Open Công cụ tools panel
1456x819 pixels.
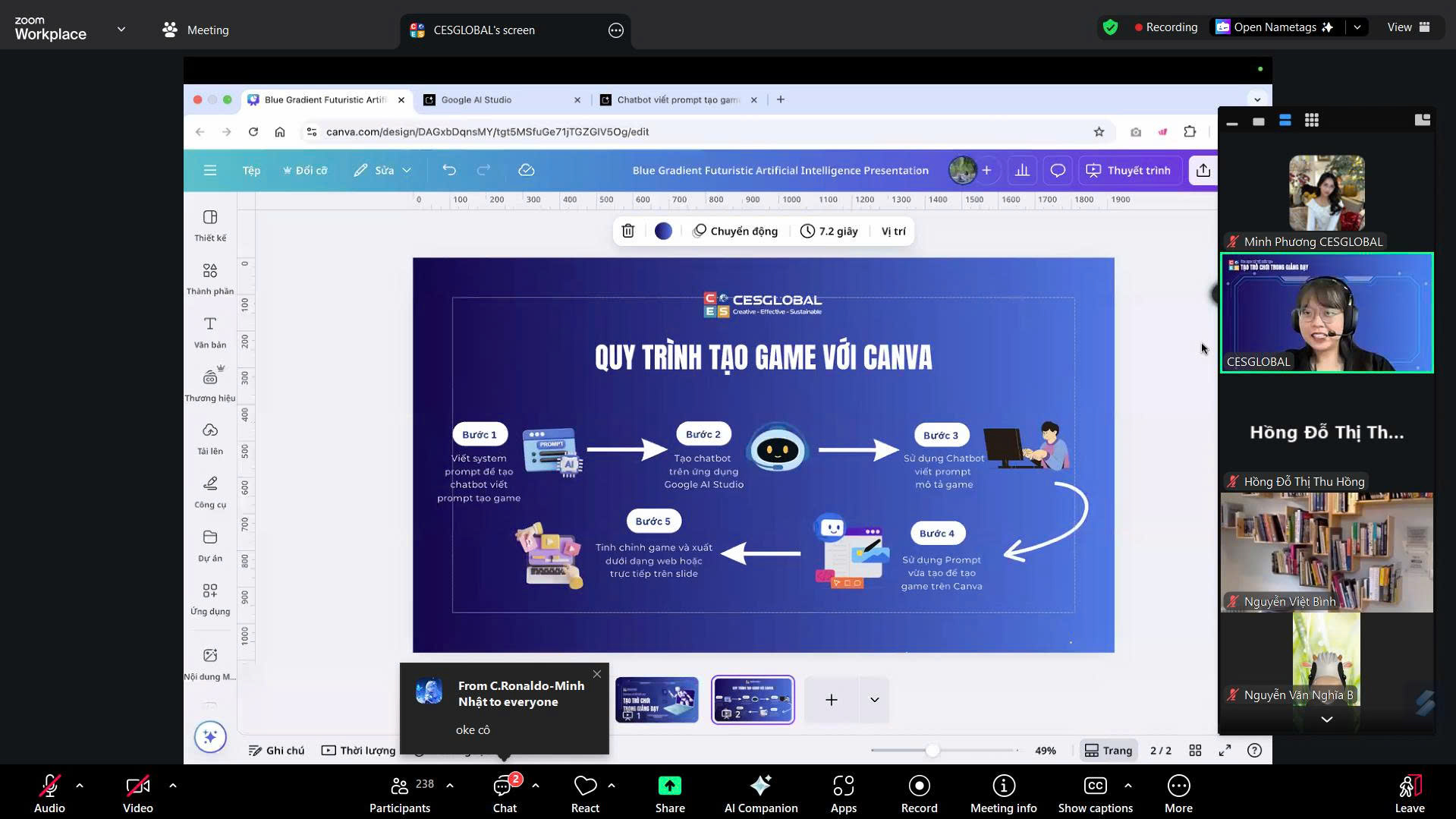210,492
